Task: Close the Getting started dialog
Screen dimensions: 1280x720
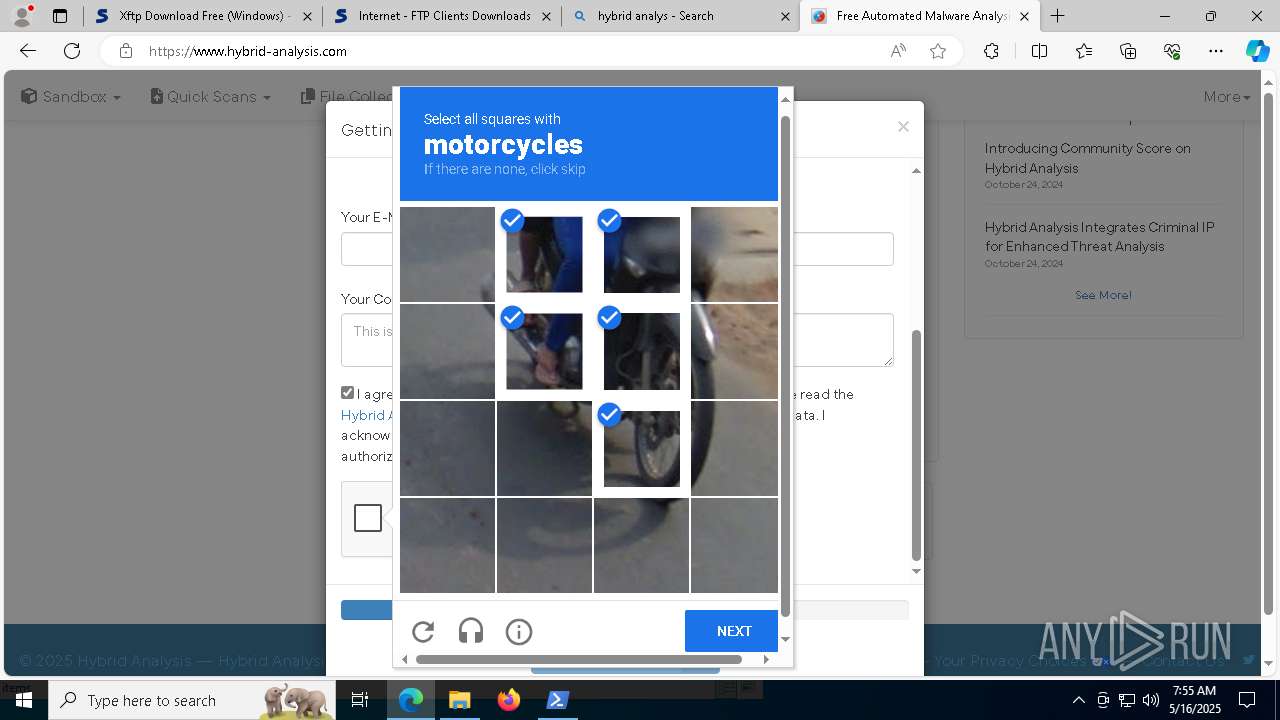Action: tap(903, 126)
